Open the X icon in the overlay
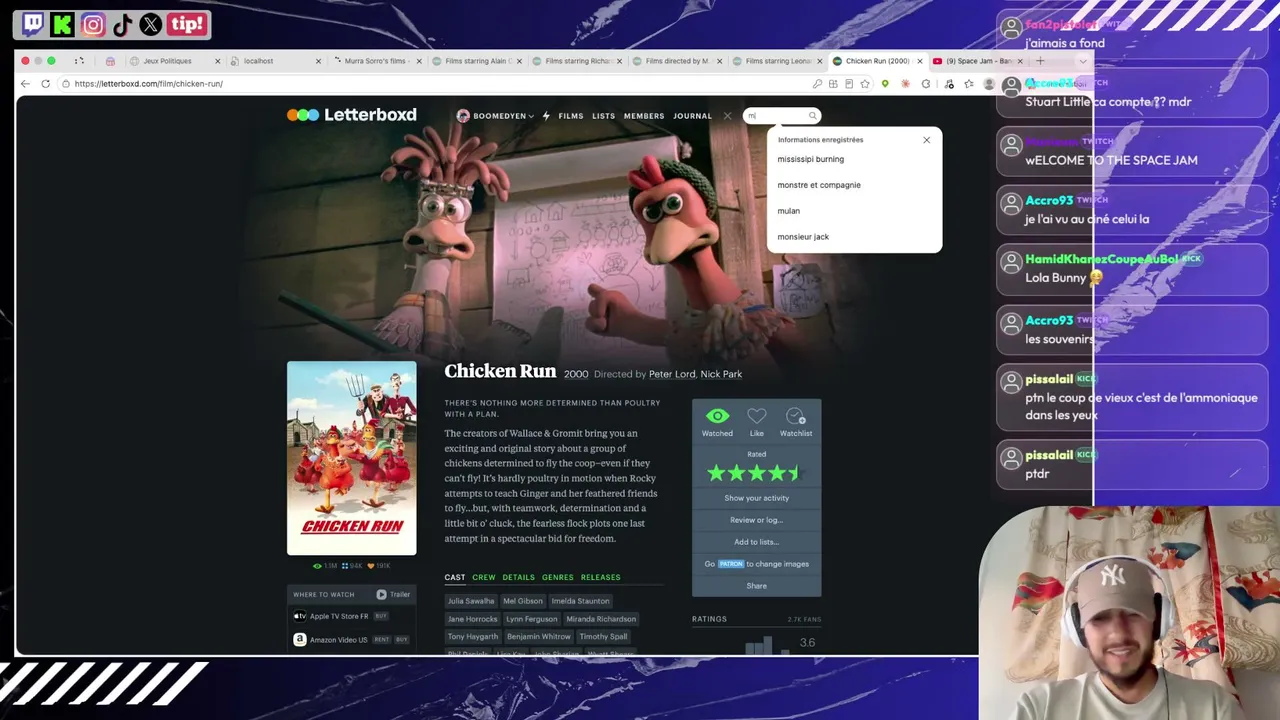 [x=151, y=25]
